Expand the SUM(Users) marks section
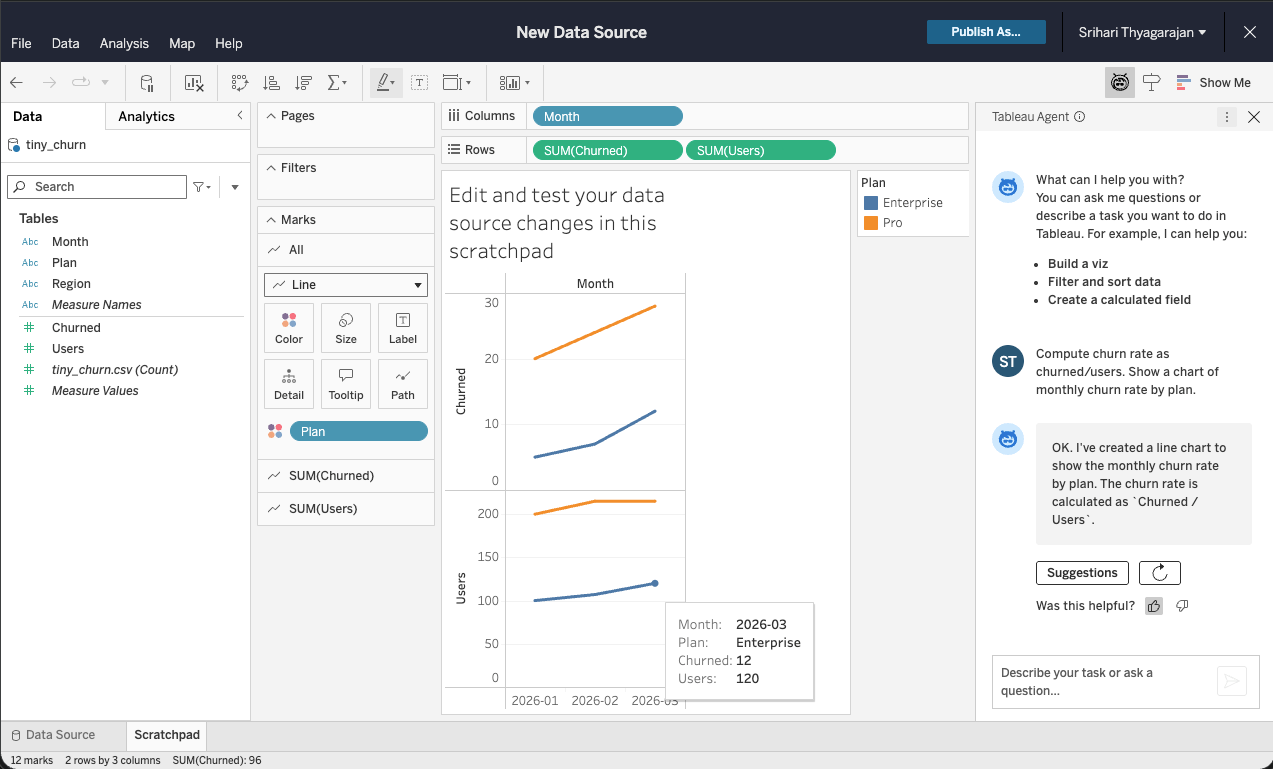The image size is (1273, 769). tap(346, 509)
